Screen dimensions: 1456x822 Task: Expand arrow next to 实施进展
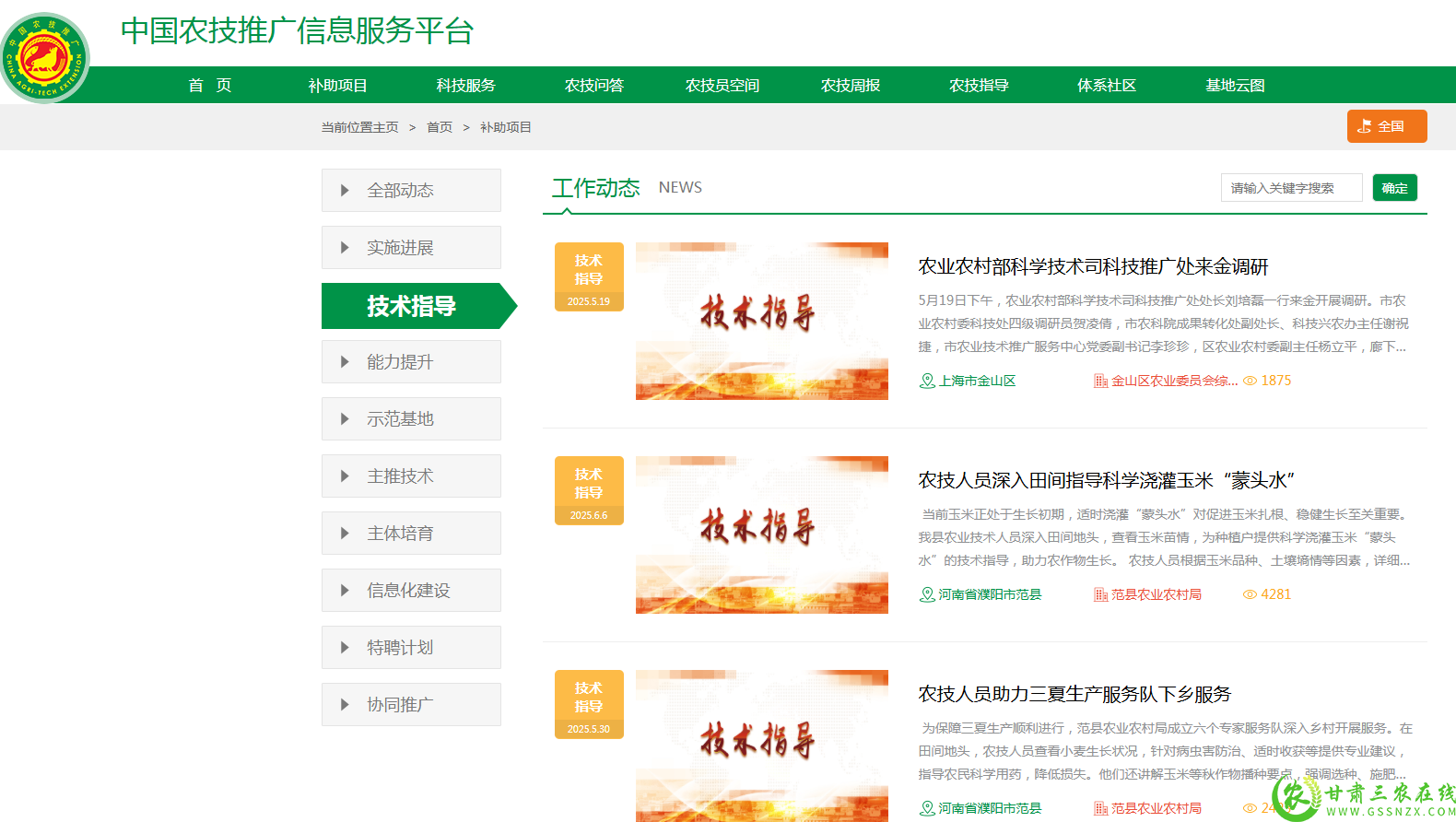[345, 248]
